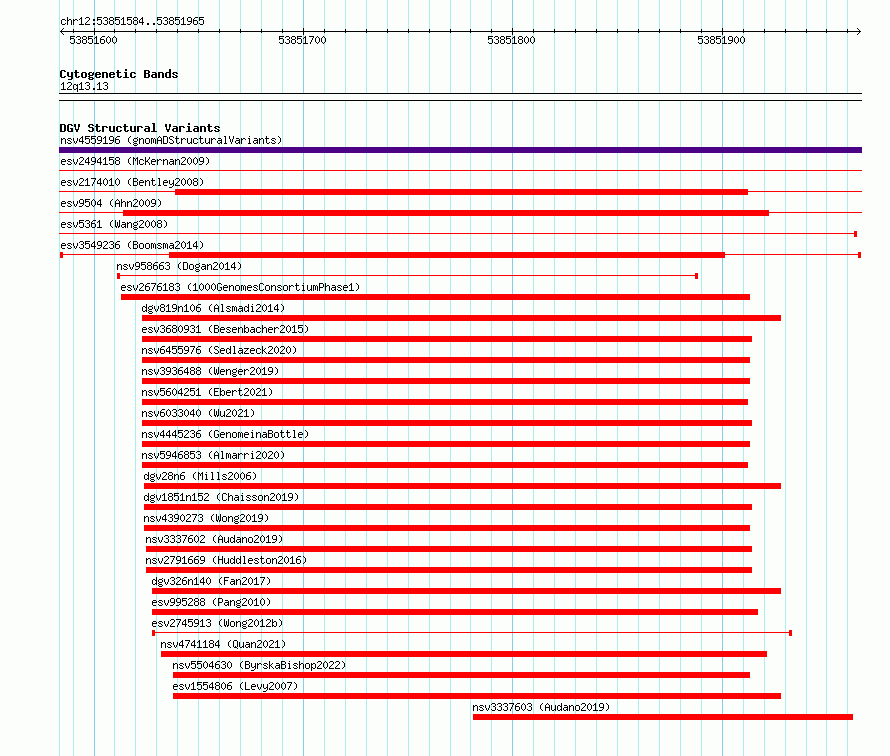Open esv3680931 (Besenbacher2015) variant
890x756 pixels.
click(x=225, y=329)
